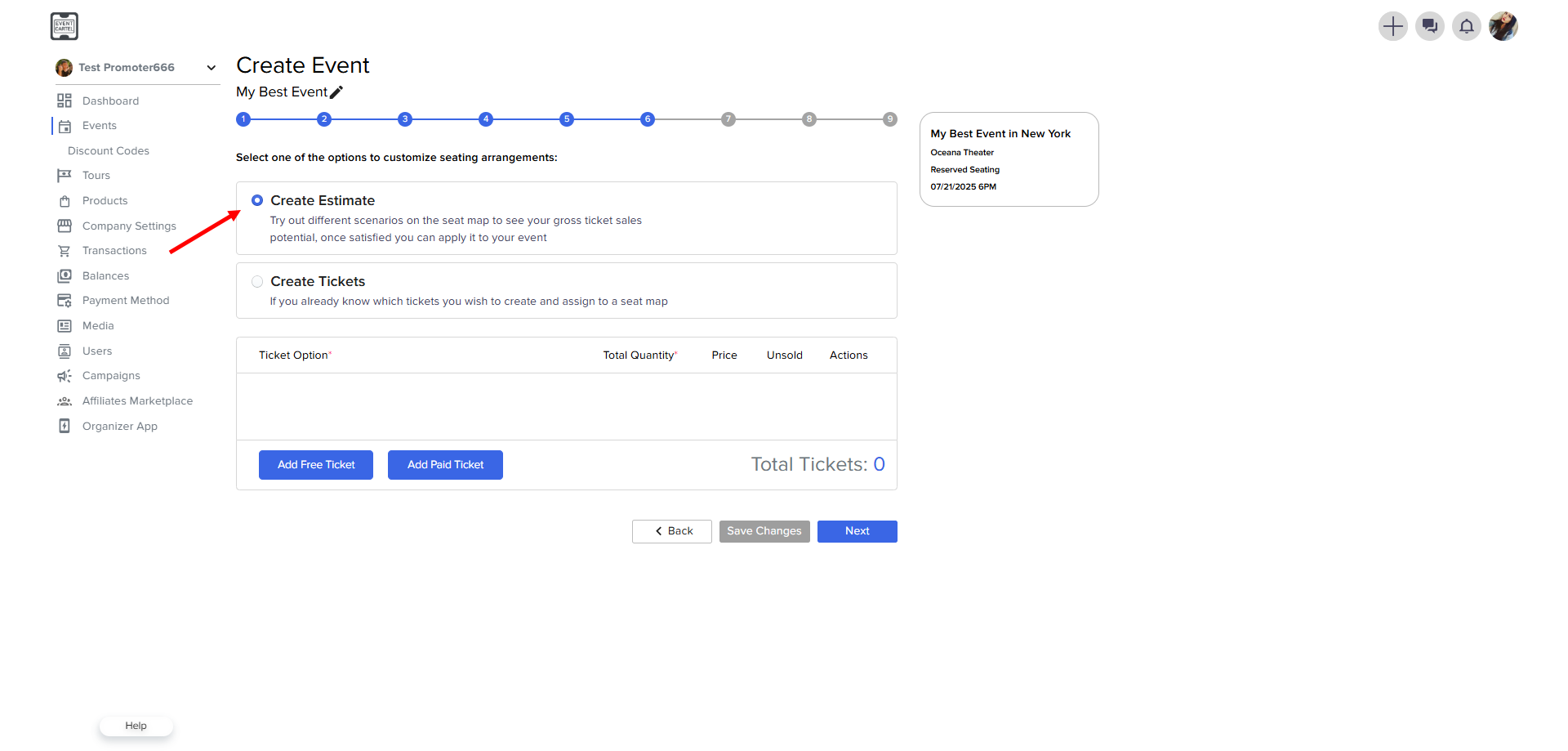Open Payment Method in the sidebar

click(126, 301)
